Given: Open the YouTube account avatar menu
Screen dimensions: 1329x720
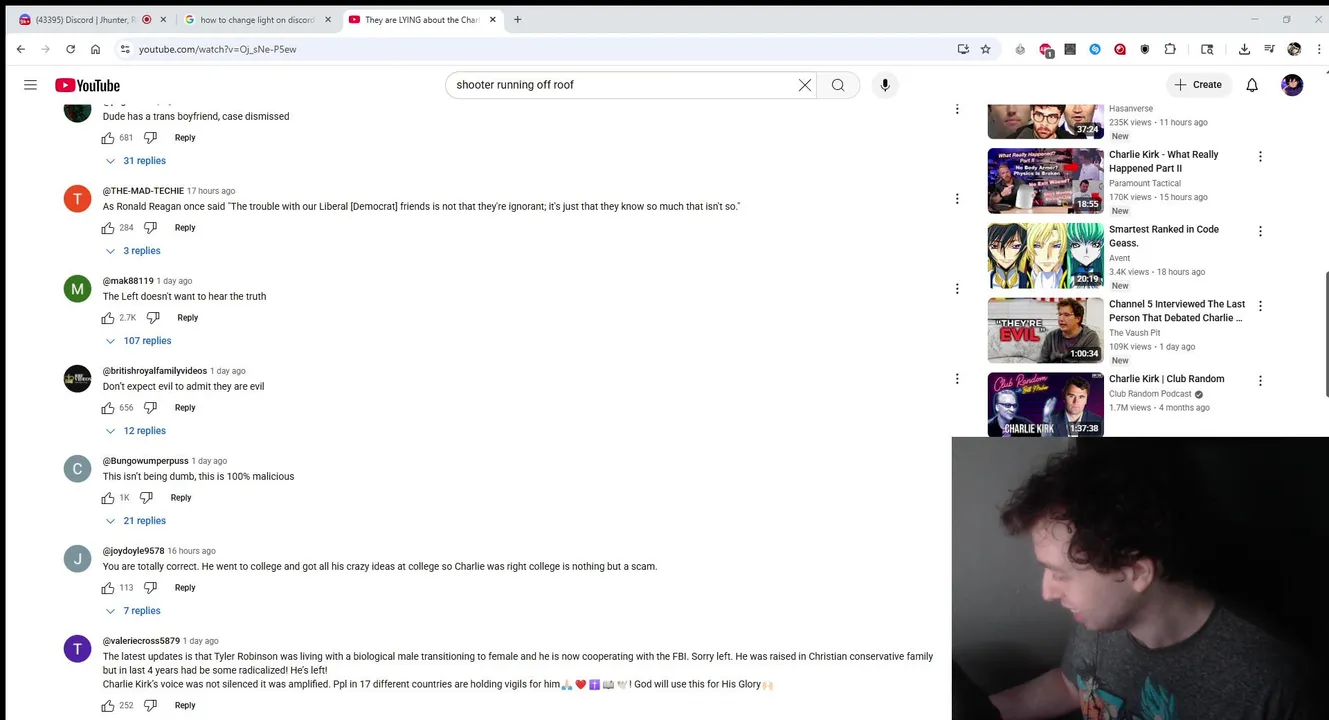Looking at the screenshot, I should pyautogui.click(x=1292, y=85).
